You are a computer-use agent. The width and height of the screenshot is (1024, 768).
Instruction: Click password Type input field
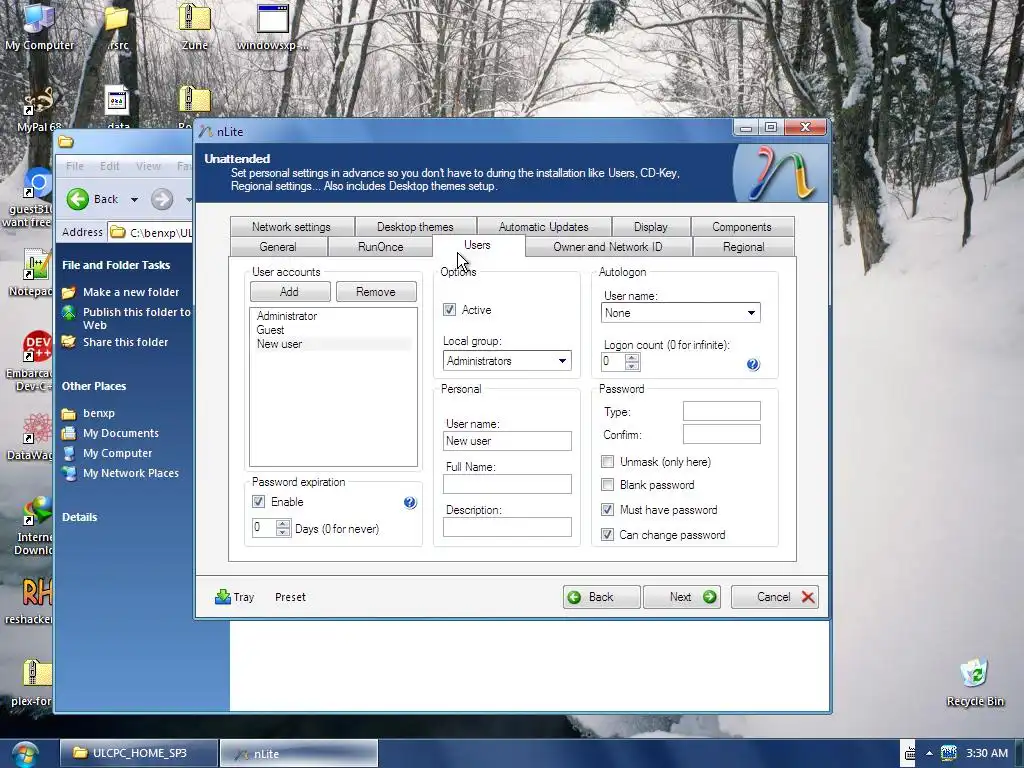(722, 411)
